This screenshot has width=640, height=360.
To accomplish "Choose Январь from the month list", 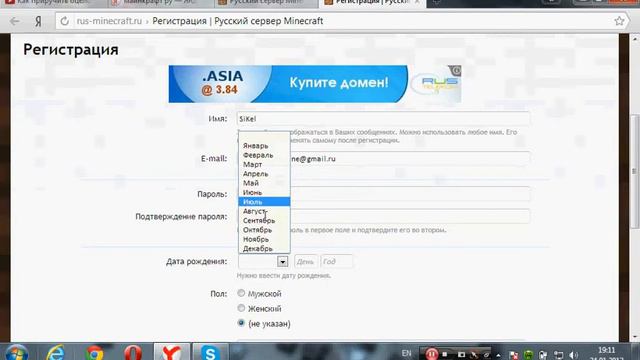I will 264,146.
